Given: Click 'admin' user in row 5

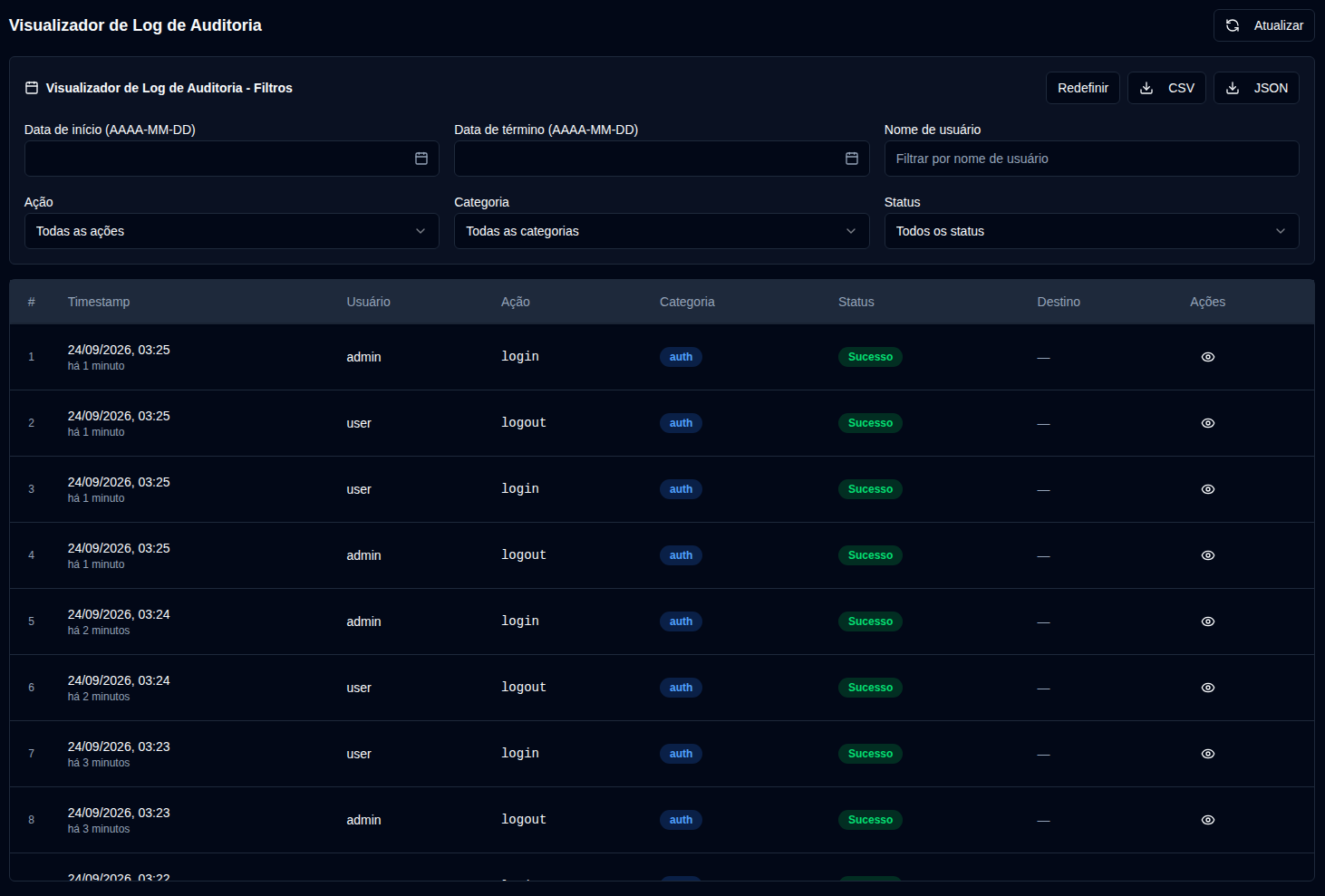Looking at the screenshot, I should (363, 621).
